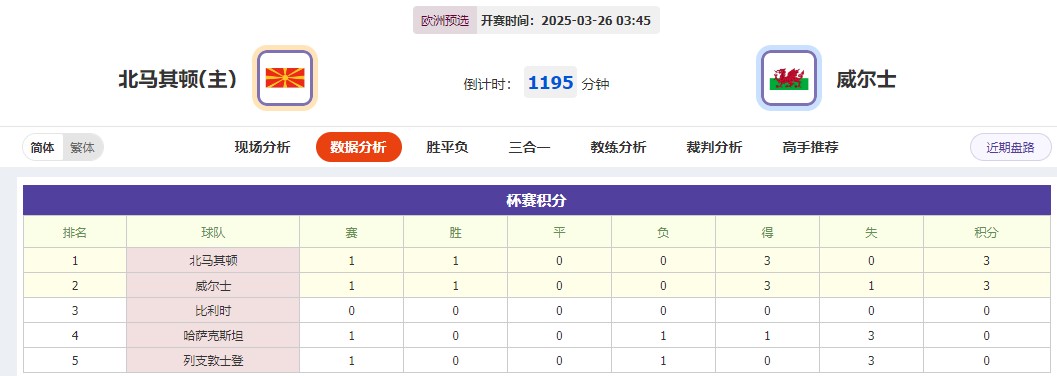Click the 积分 column header
The height and width of the screenshot is (376, 1057).
986,232
